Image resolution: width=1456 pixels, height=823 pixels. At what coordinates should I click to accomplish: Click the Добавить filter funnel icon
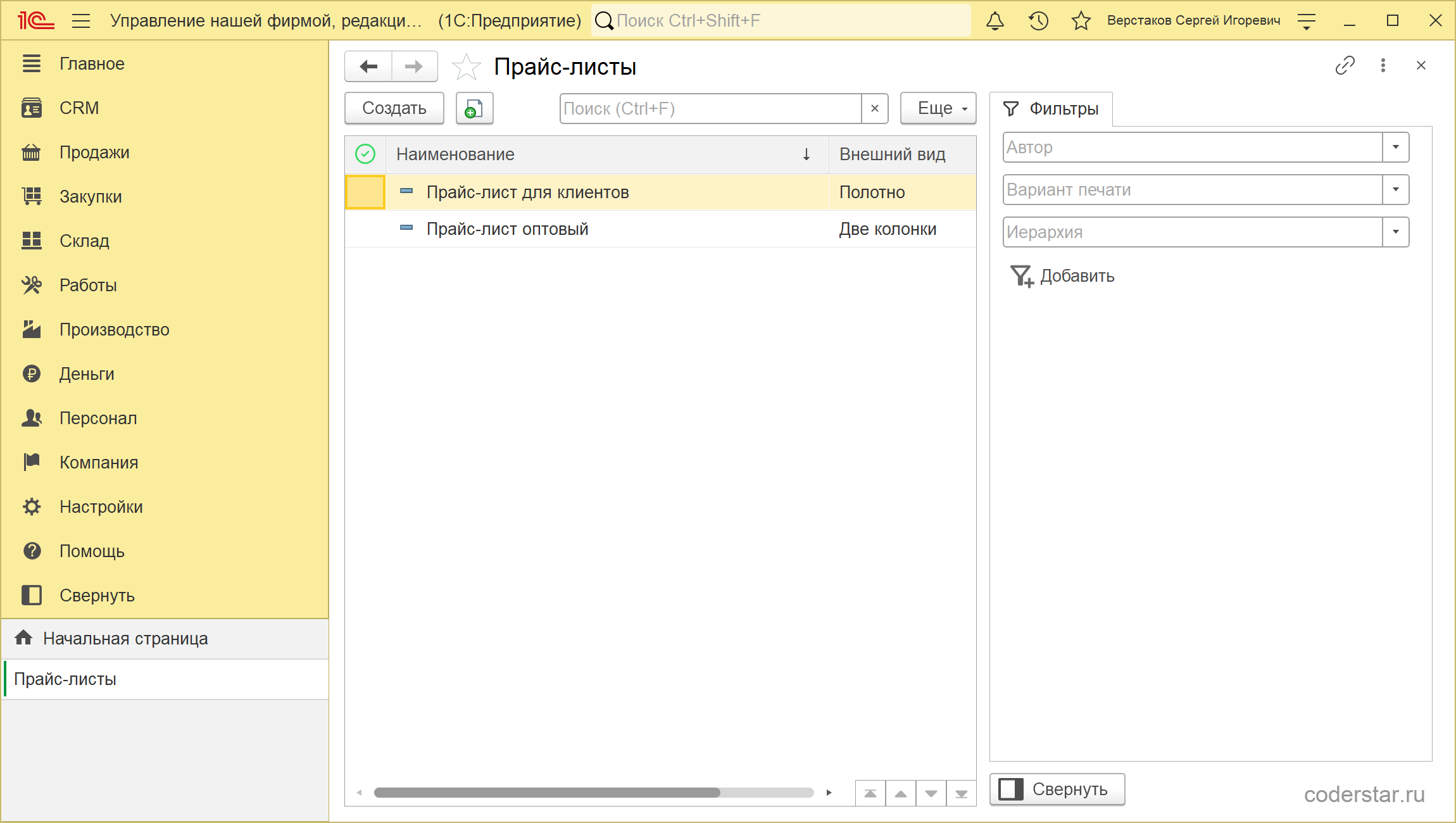pyautogui.click(x=1021, y=276)
